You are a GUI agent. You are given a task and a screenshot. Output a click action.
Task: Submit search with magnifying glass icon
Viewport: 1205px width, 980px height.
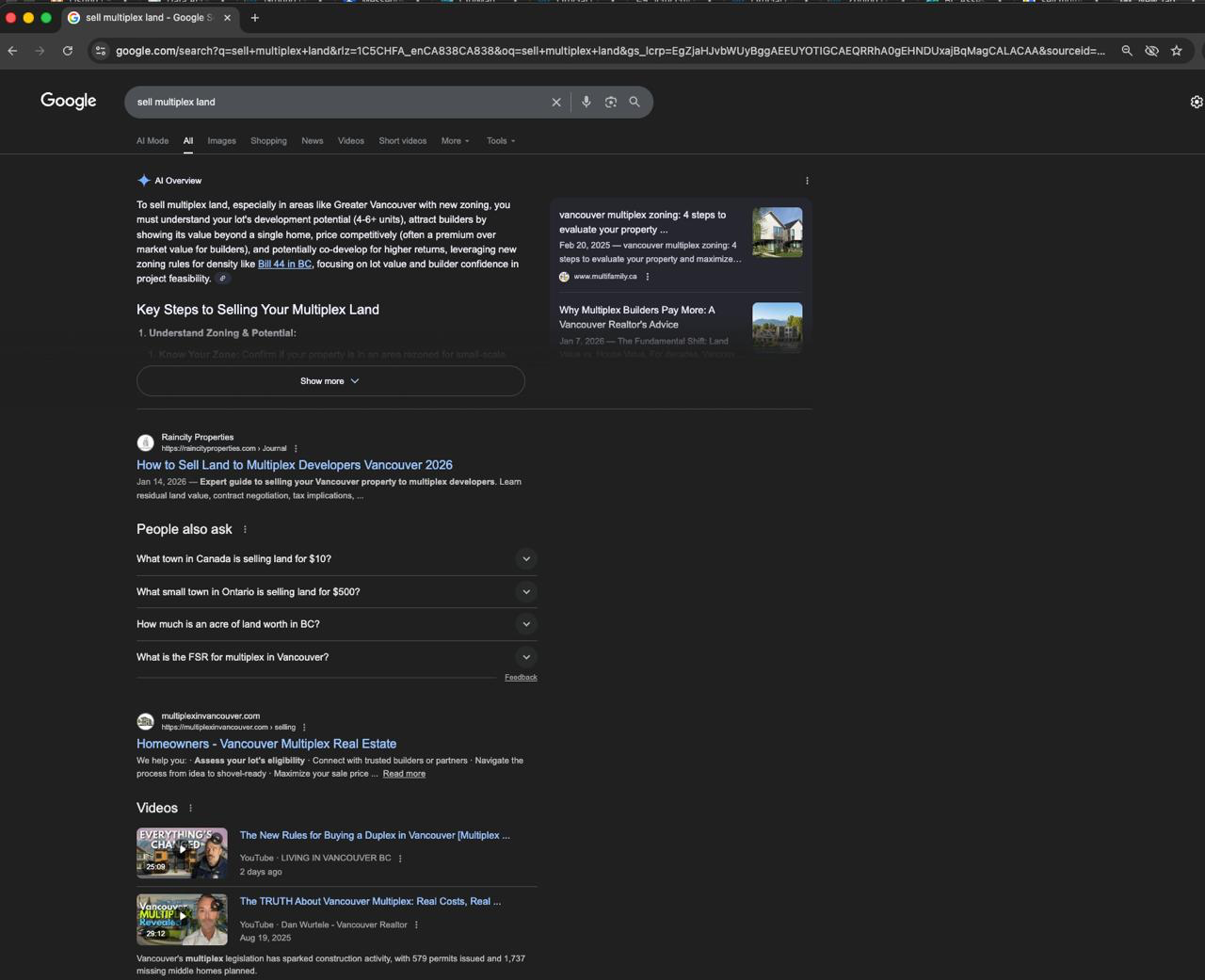[635, 102]
